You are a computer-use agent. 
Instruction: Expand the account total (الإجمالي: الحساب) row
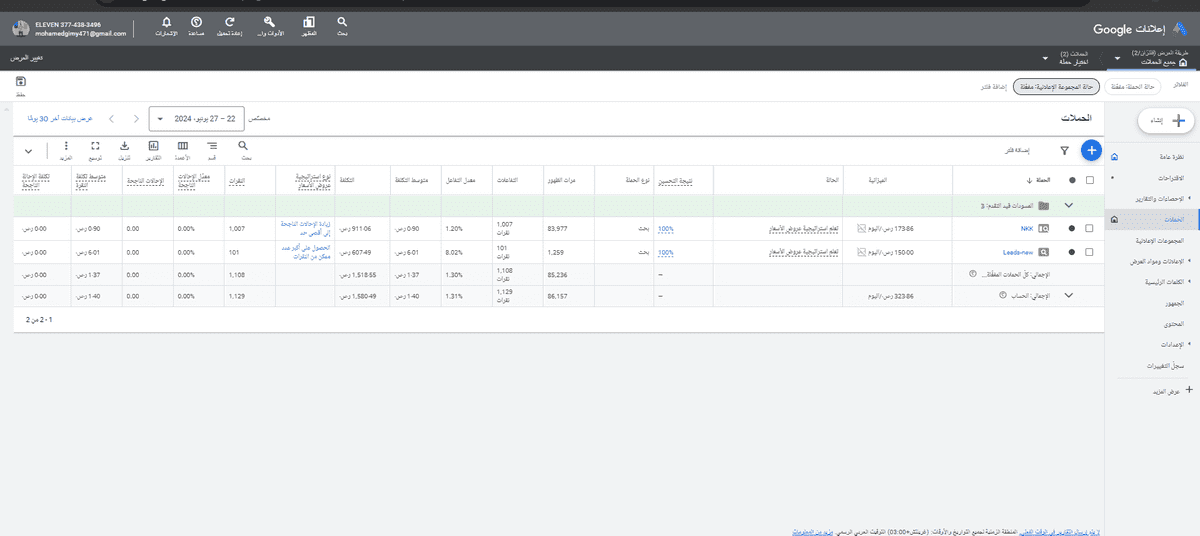1068,295
